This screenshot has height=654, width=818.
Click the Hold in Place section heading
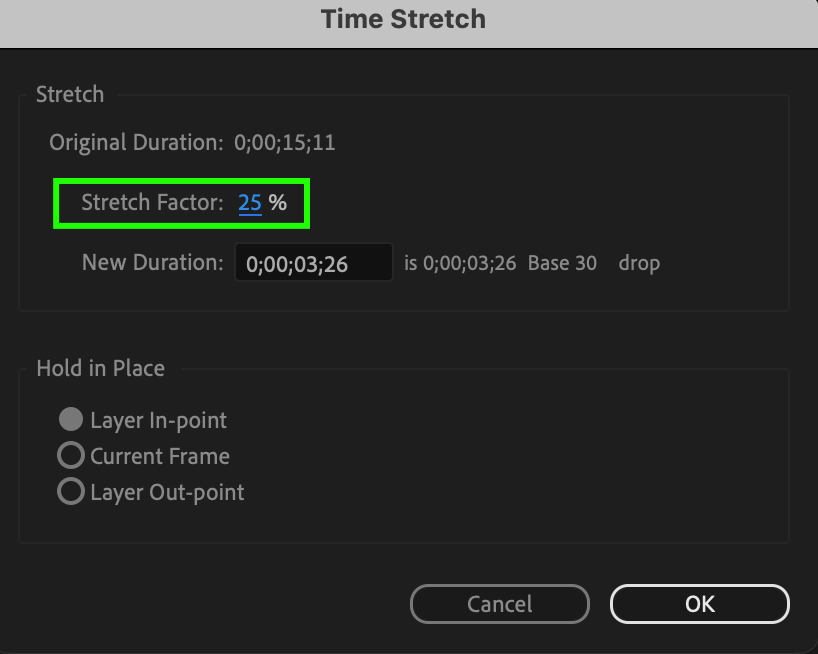(x=101, y=368)
